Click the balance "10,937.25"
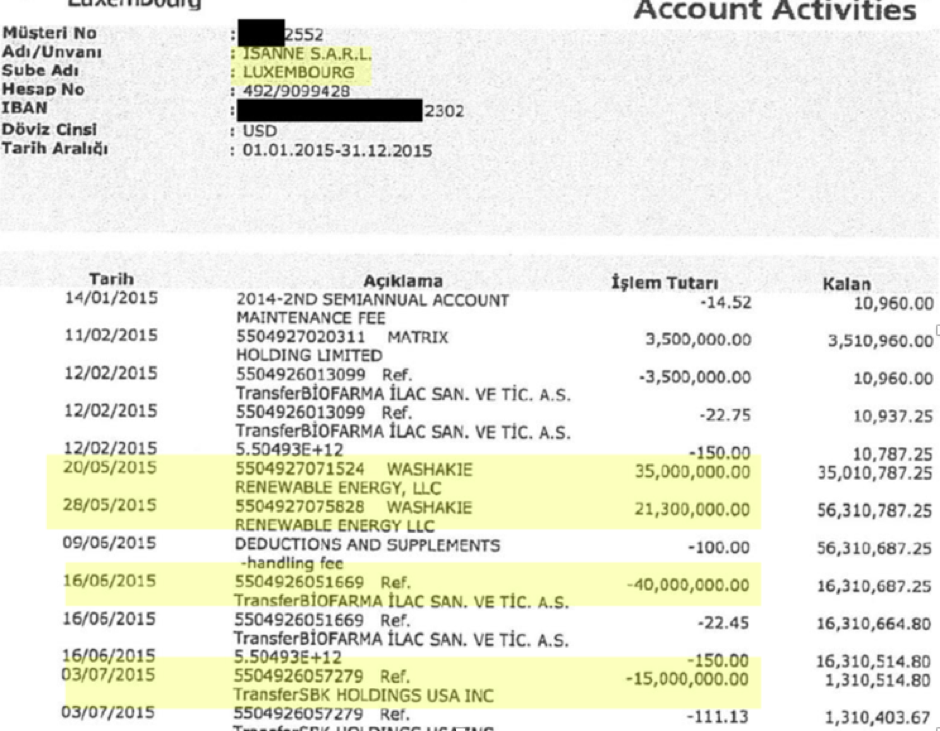940x731 pixels. (x=893, y=416)
